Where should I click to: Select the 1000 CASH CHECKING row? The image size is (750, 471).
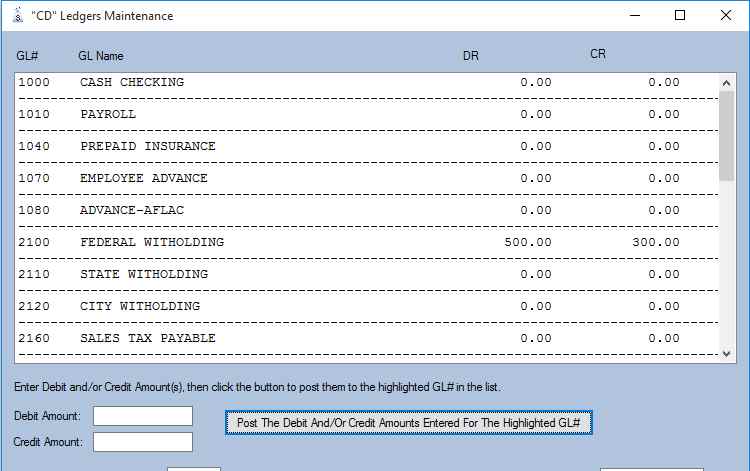click(367, 82)
